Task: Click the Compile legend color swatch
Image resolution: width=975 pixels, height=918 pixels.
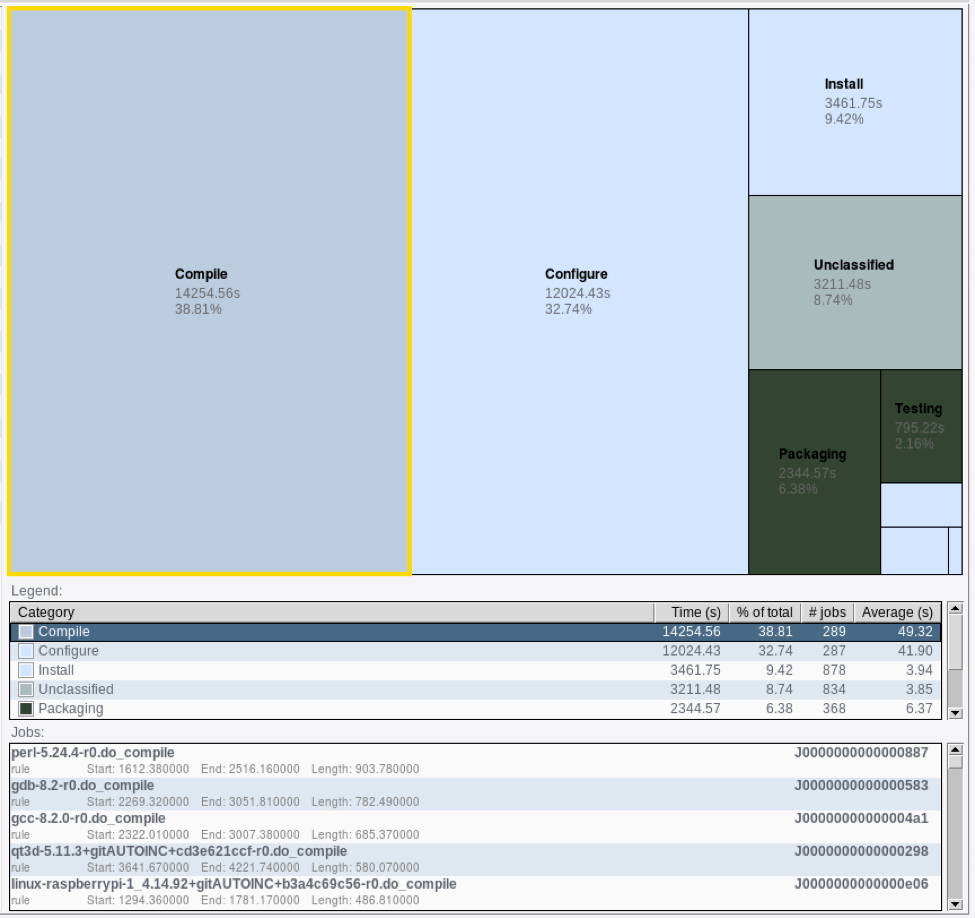Action: point(26,632)
